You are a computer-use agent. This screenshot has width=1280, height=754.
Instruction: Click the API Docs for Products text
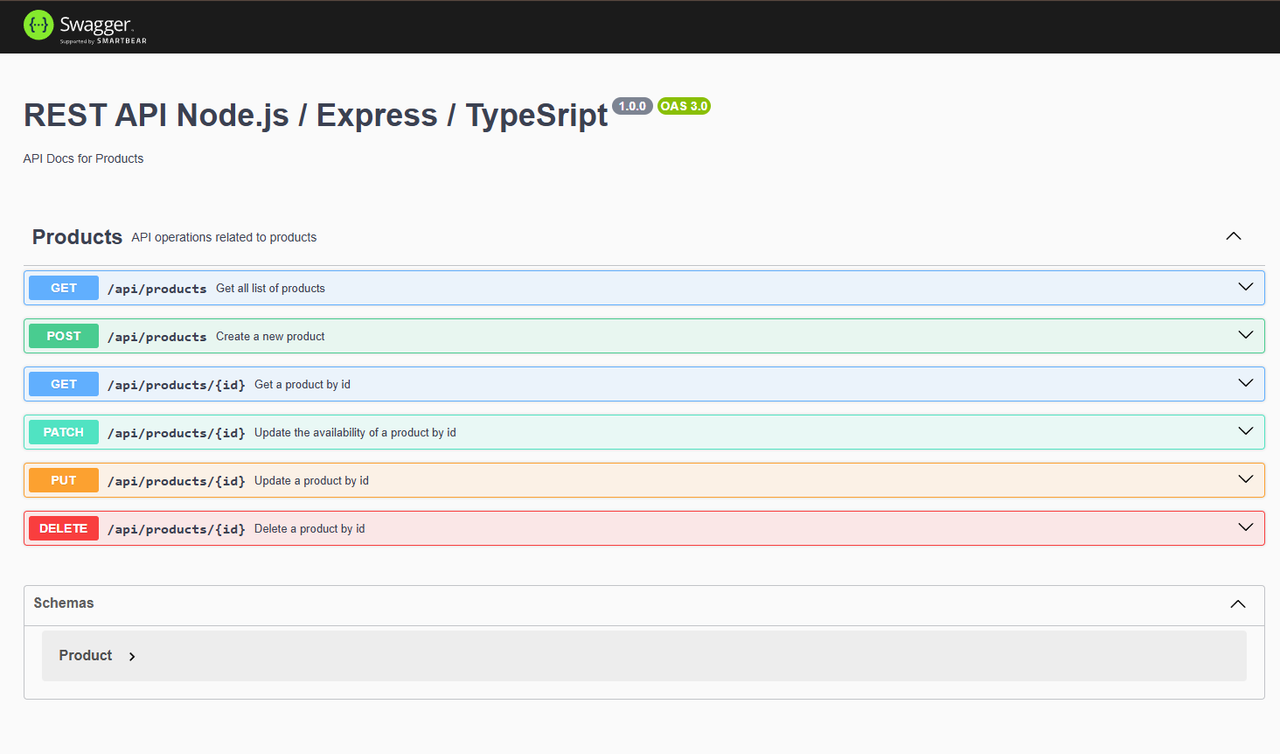pyautogui.click(x=83, y=158)
